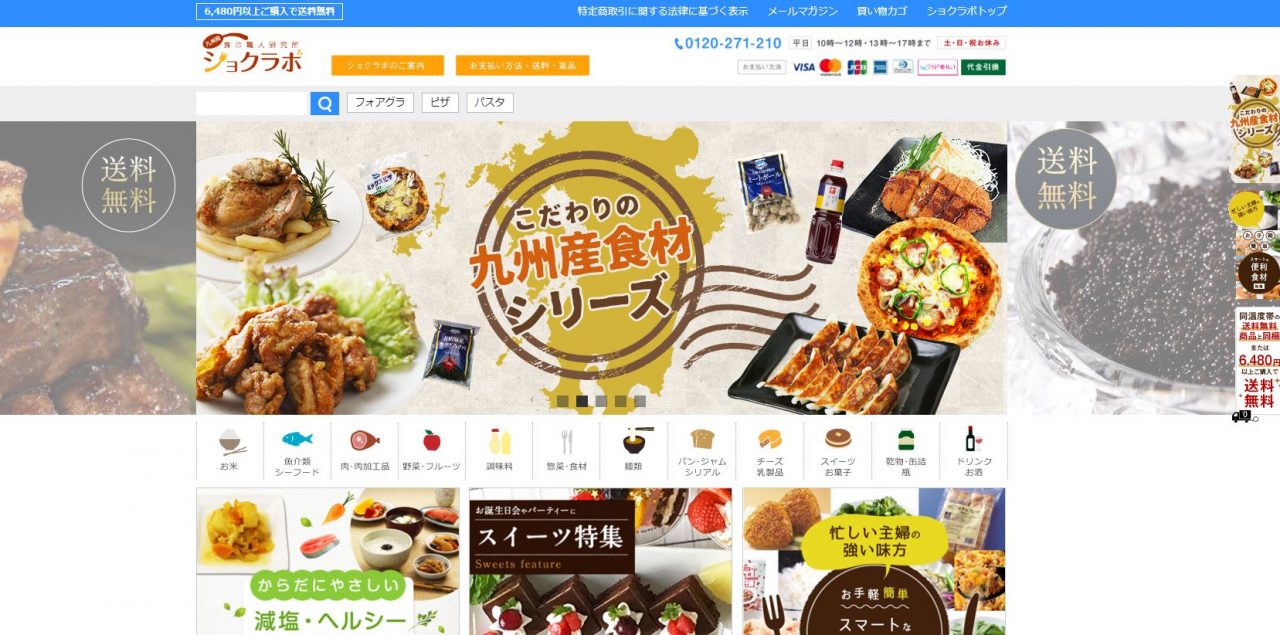Click the フォアグラ search keyword tag
The height and width of the screenshot is (635, 1280).
pyautogui.click(x=380, y=103)
